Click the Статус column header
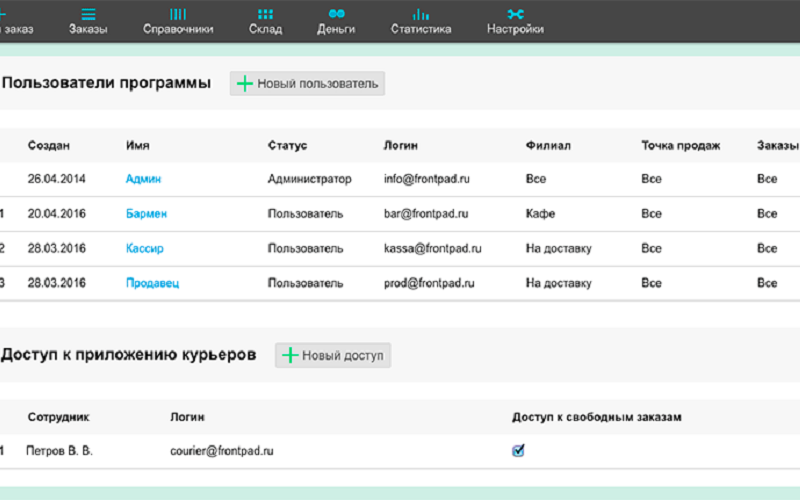The height and width of the screenshot is (500, 800). pos(287,146)
